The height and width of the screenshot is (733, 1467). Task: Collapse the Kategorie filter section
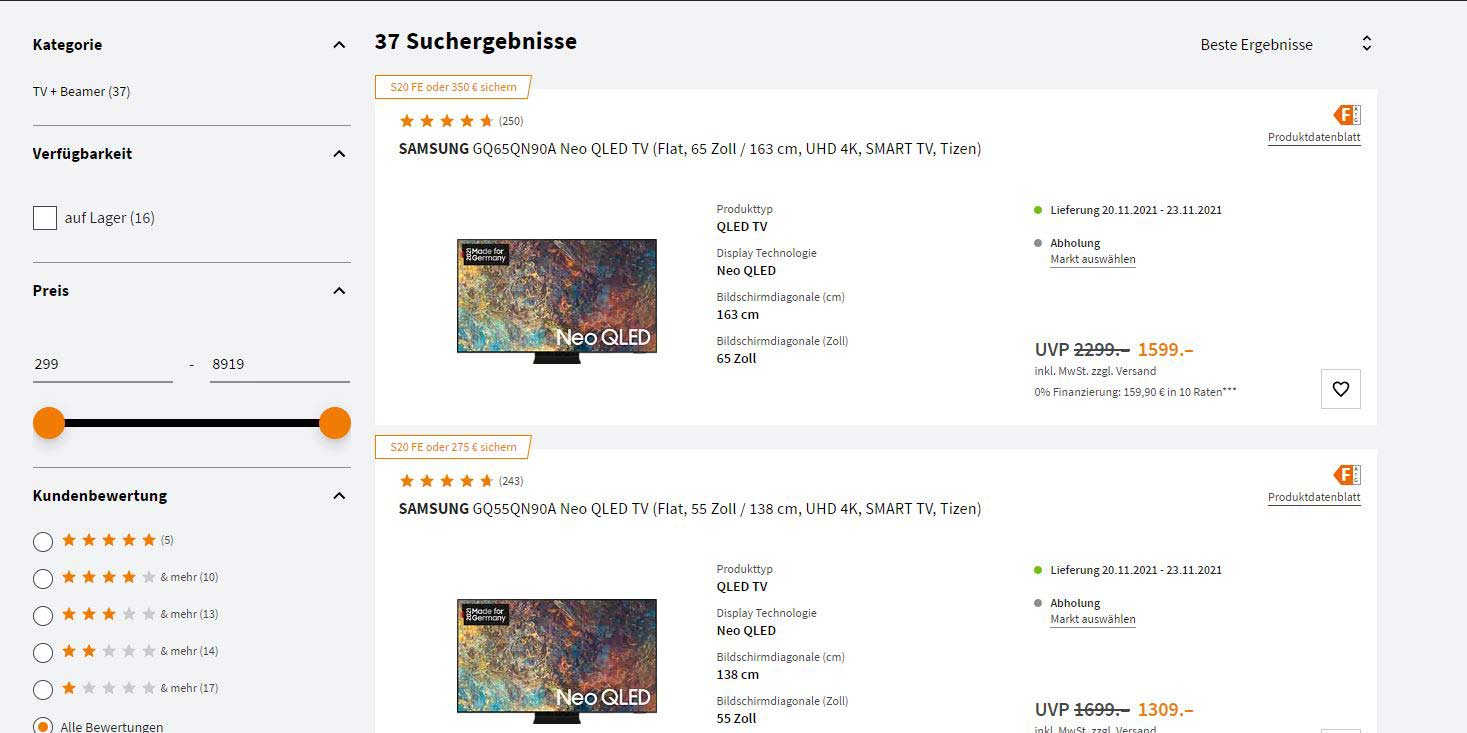(339, 45)
